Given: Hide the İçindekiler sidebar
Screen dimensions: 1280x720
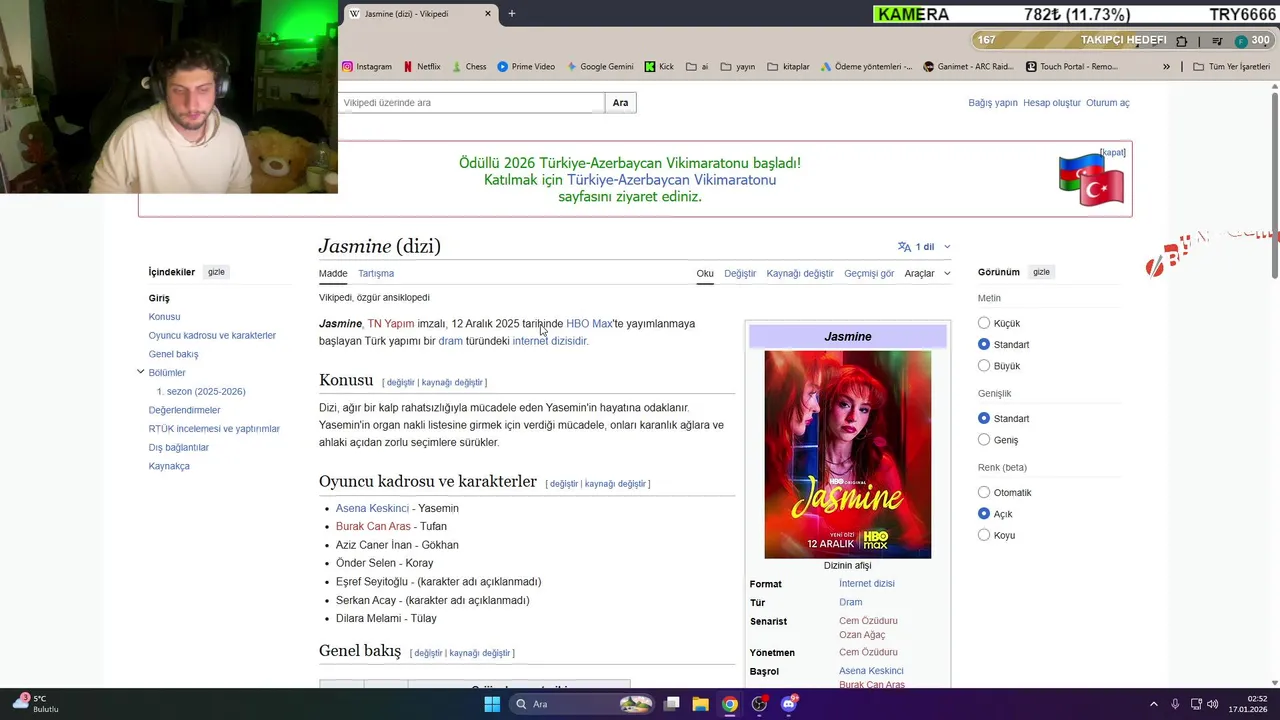Looking at the screenshot, I should [216, 272].
